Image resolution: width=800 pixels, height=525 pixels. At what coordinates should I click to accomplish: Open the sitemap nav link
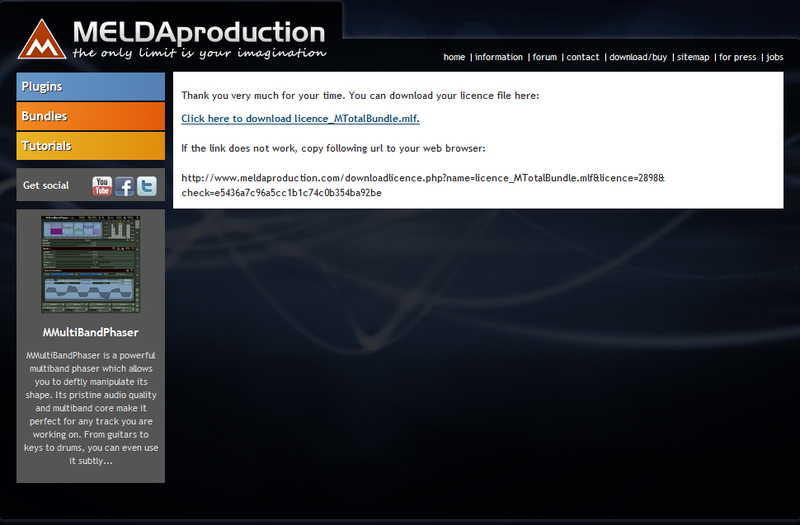point(693,57)
